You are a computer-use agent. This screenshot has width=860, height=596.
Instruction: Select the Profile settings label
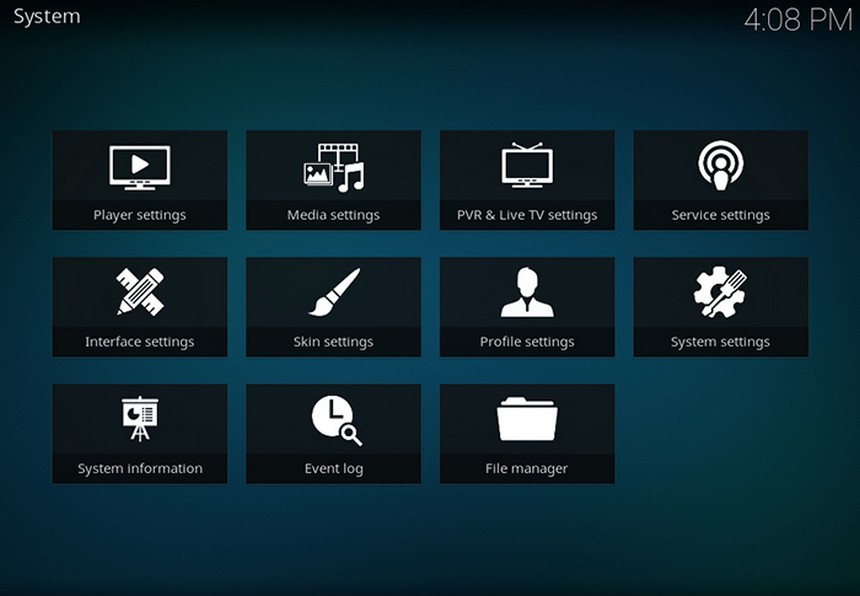(527, 342)
